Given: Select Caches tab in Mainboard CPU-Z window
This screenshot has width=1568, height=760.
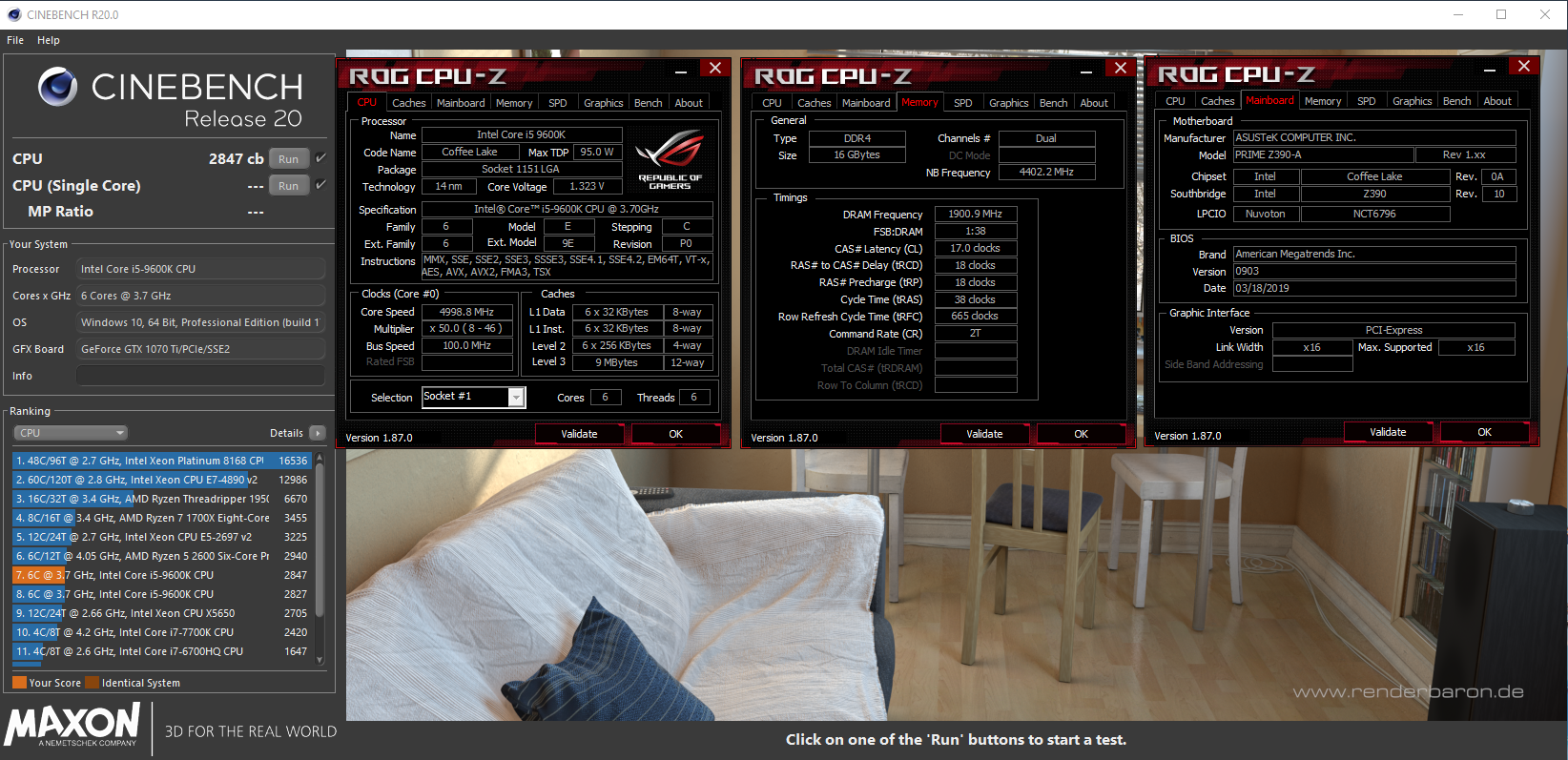Looking at the screenshot, I should (x=1218, y=101).
